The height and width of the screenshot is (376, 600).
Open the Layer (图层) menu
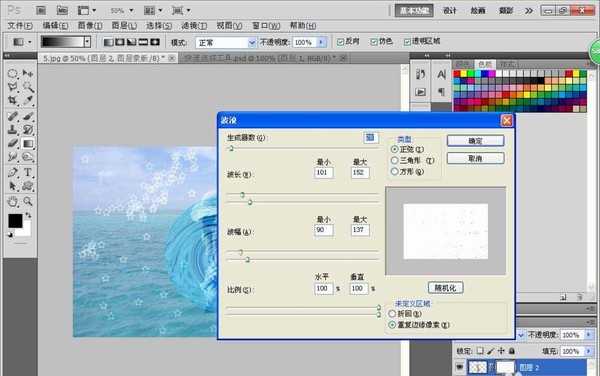[124, 26]
